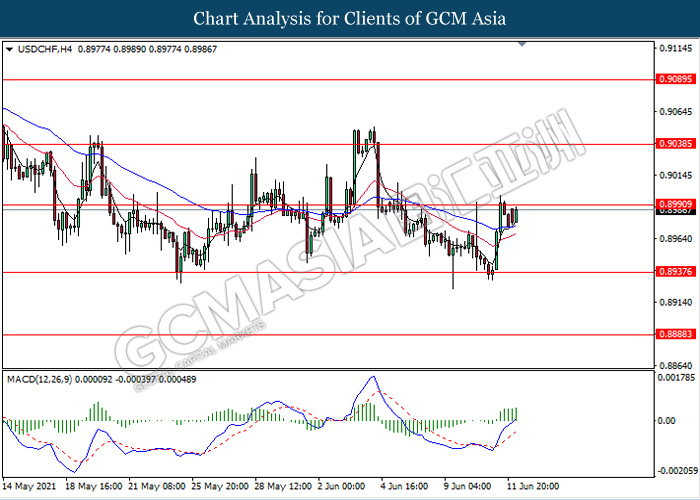Click the 2 Jun 00:00 date label
This screenshot has height=500, width=700.
pos(342,487)
